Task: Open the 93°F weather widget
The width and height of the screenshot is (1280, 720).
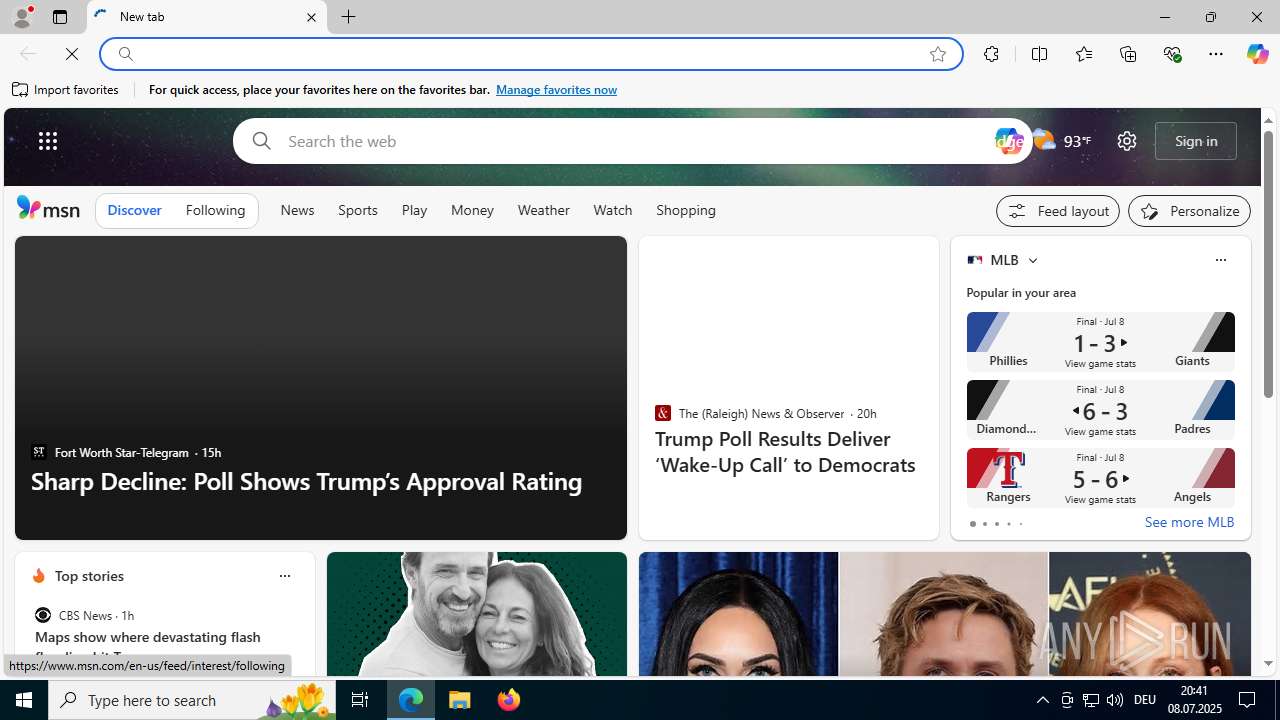Action: point(1062,141)
